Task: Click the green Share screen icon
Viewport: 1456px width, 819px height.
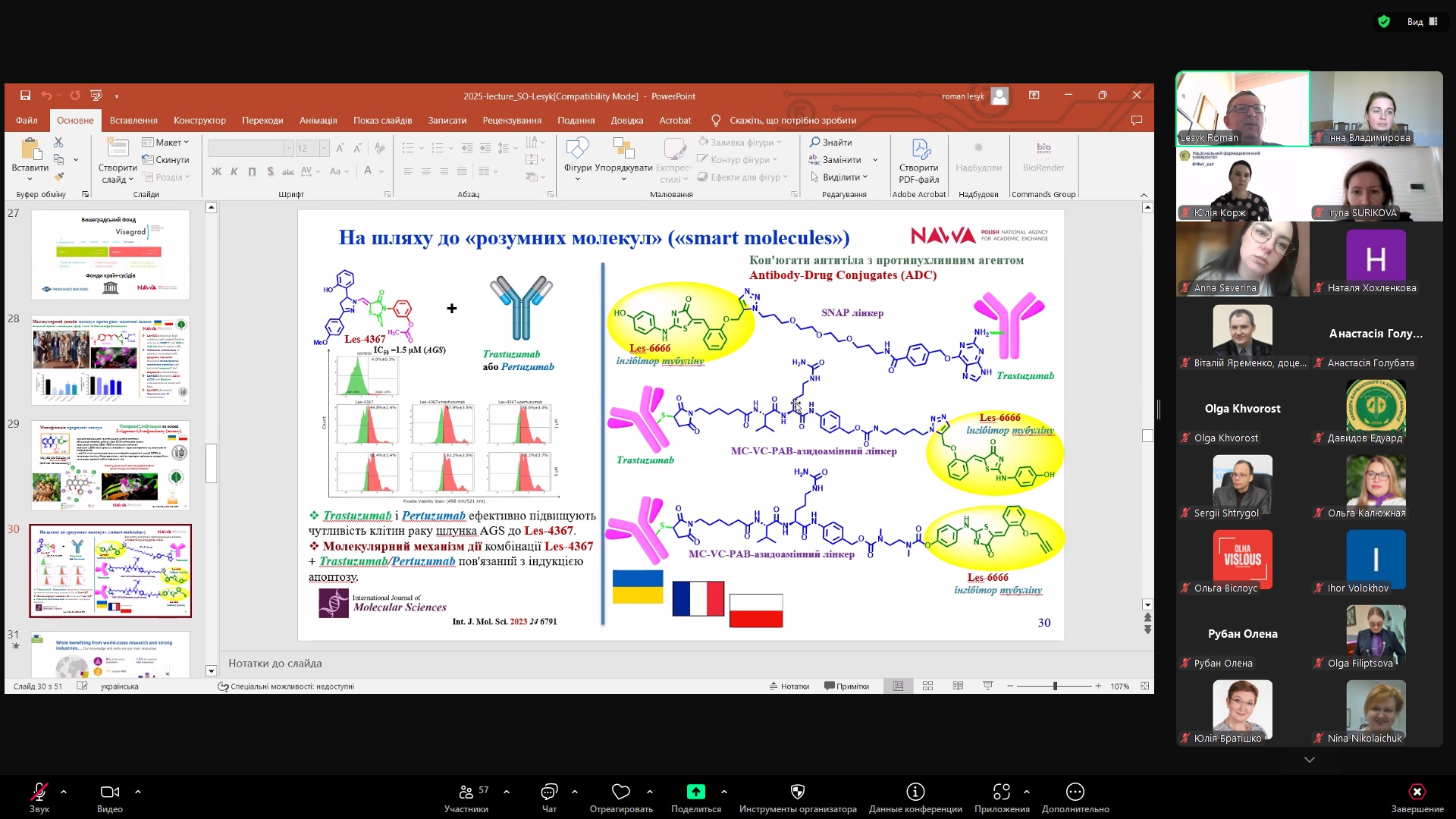Action: (695, 792)
